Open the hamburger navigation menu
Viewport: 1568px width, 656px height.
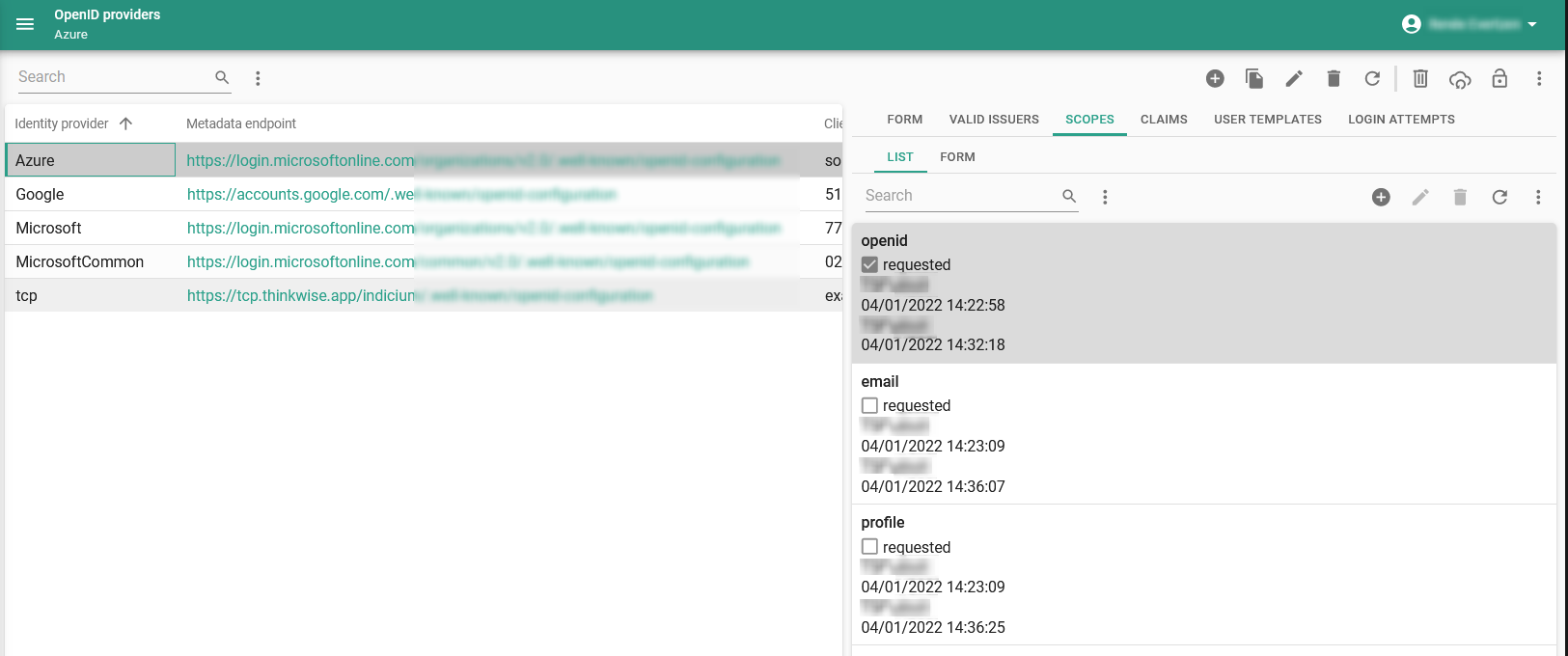(25, 24)
